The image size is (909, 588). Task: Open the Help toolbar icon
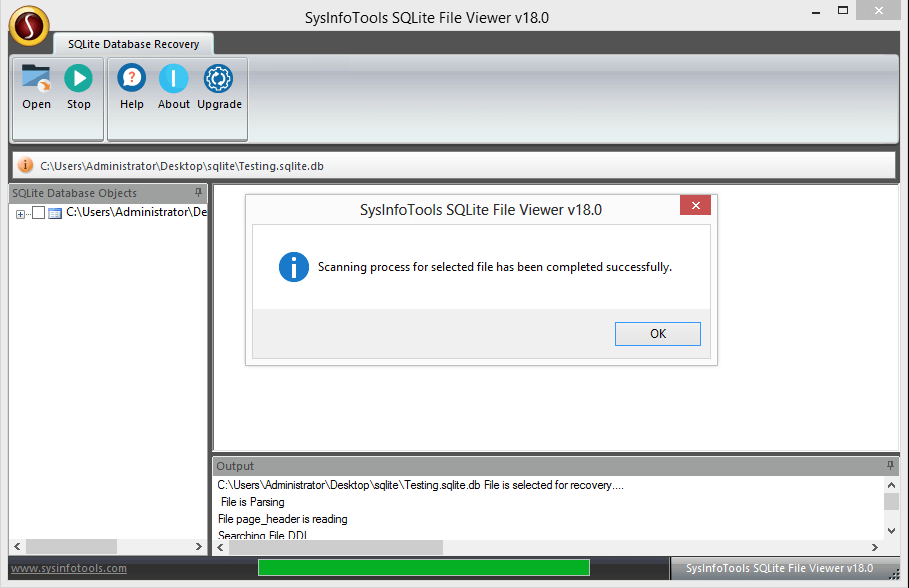[132, 78]
